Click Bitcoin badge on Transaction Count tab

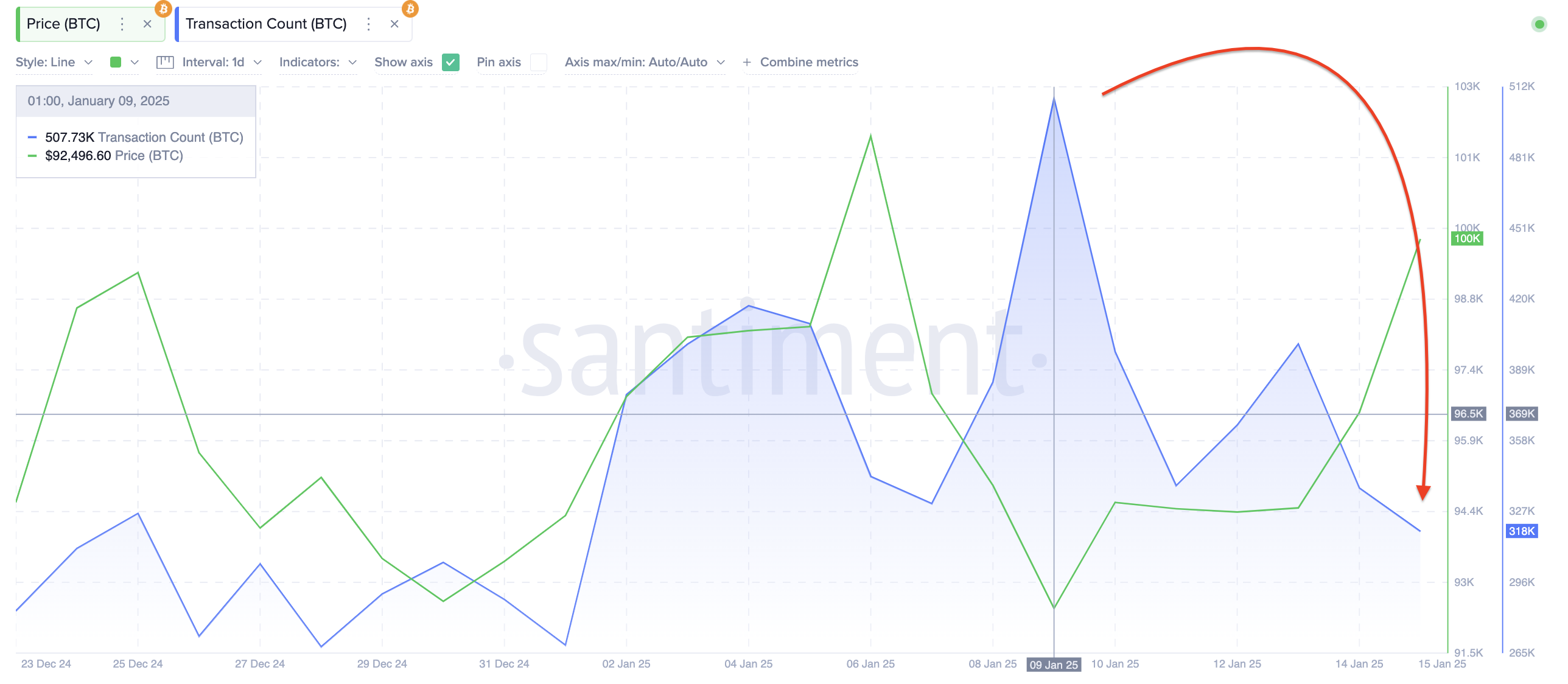coord(410,9)
